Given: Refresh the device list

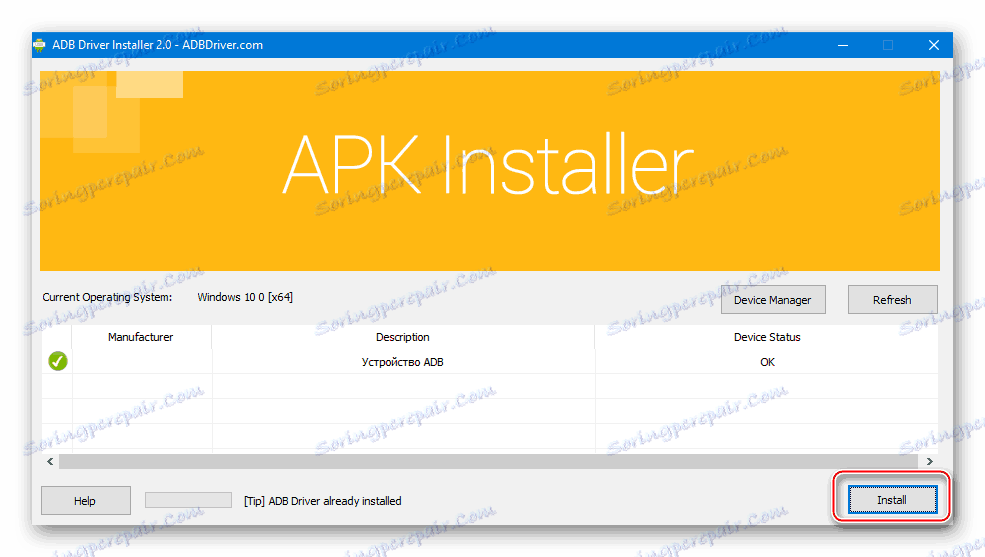Looking at the screenshot, I should pyautogui.click(x=892, y=300).
